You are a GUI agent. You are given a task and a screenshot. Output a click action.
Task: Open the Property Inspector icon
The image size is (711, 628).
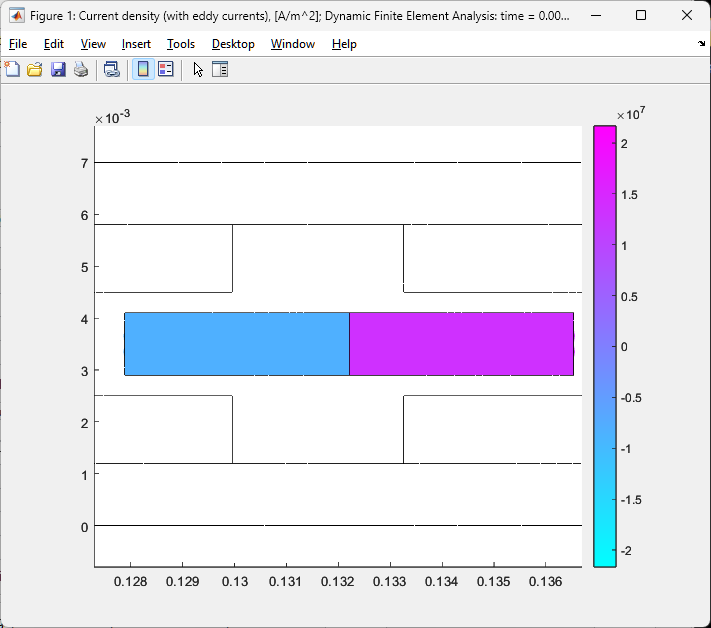220,69
